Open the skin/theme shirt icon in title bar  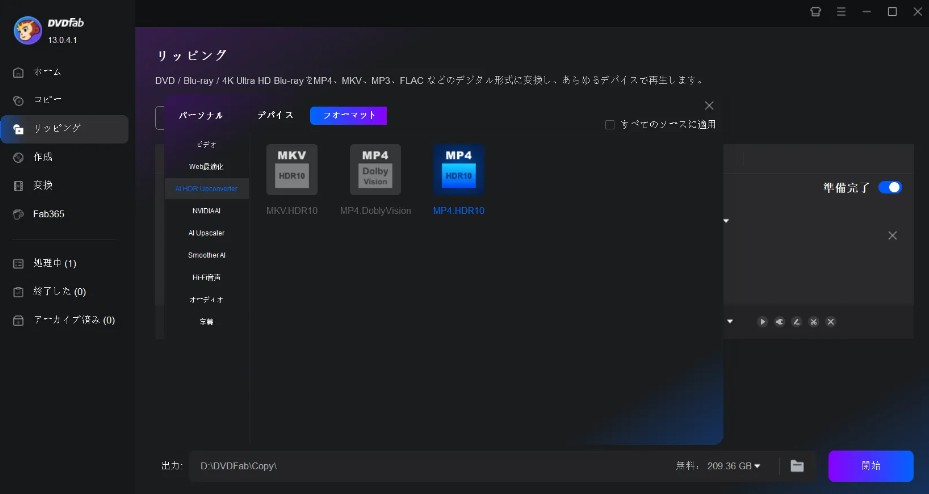click(x=816, y=11)
